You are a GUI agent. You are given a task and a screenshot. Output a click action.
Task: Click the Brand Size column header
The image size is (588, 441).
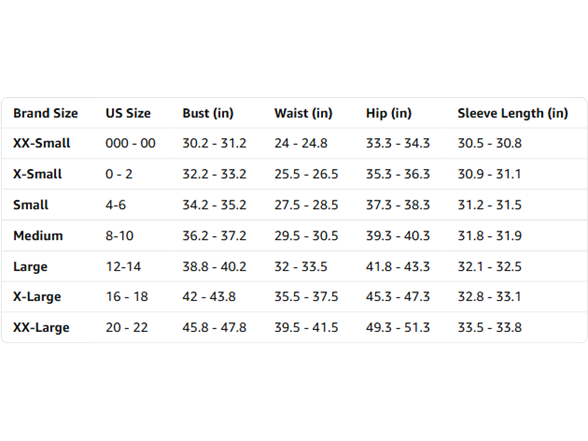(x=45, y=113)
